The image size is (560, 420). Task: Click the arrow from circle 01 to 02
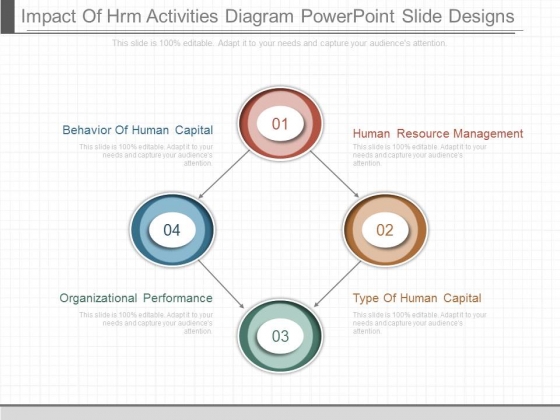(334, 174)
